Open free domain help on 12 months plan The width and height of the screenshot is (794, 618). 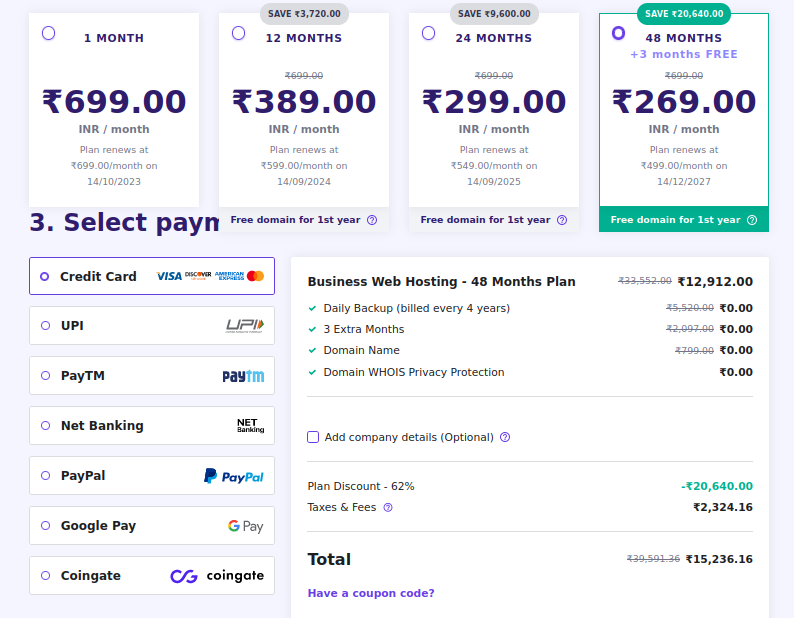coord(372,220)
